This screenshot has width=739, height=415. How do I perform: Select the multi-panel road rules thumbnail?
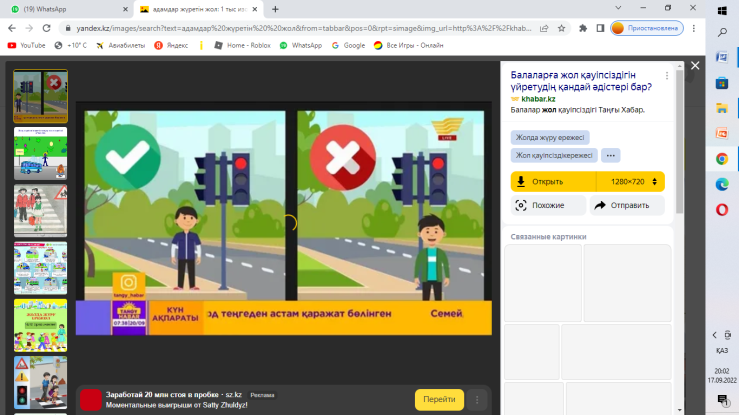pyautogui.click(x=41, y=268)
